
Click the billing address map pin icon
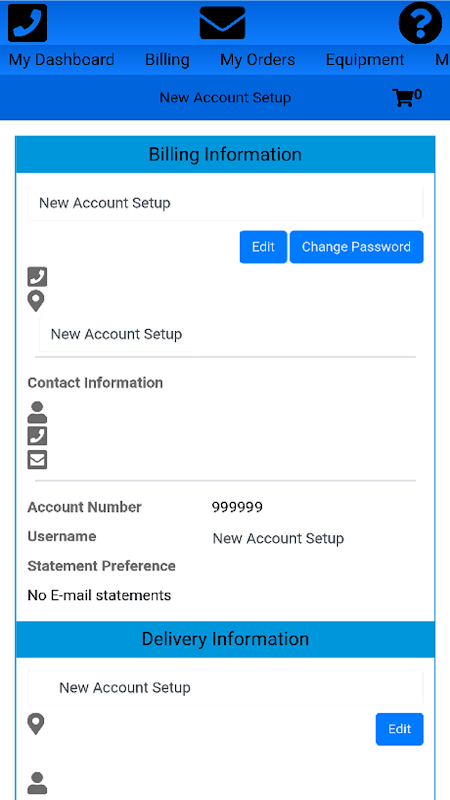[x=36, y=302]
